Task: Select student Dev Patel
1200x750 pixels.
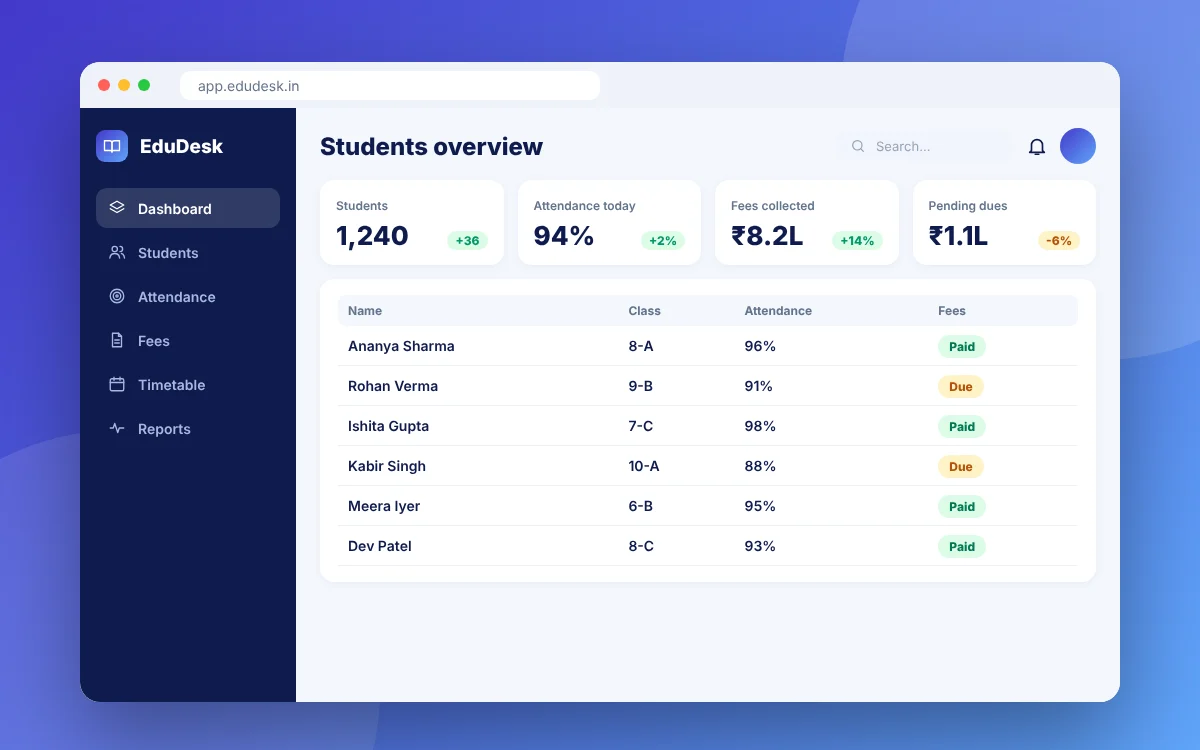Action: click(380, 546)
